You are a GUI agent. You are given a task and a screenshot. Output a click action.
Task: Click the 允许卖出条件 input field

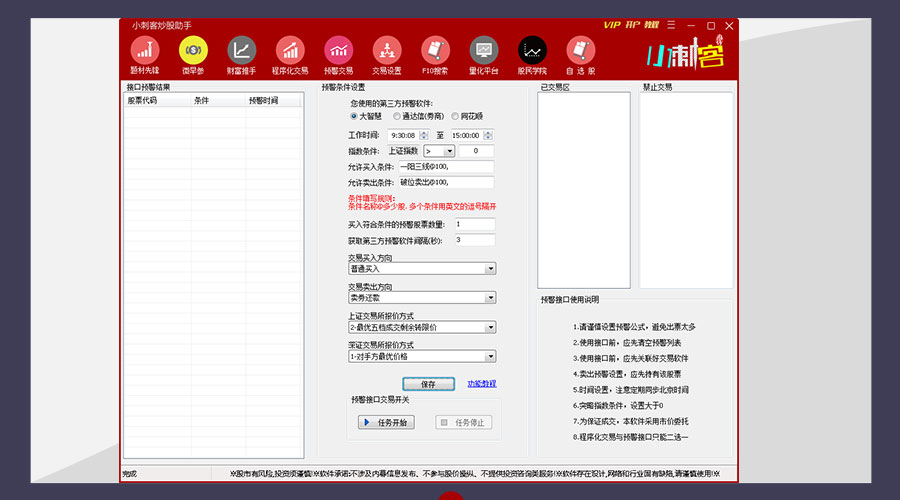point(446,182)
